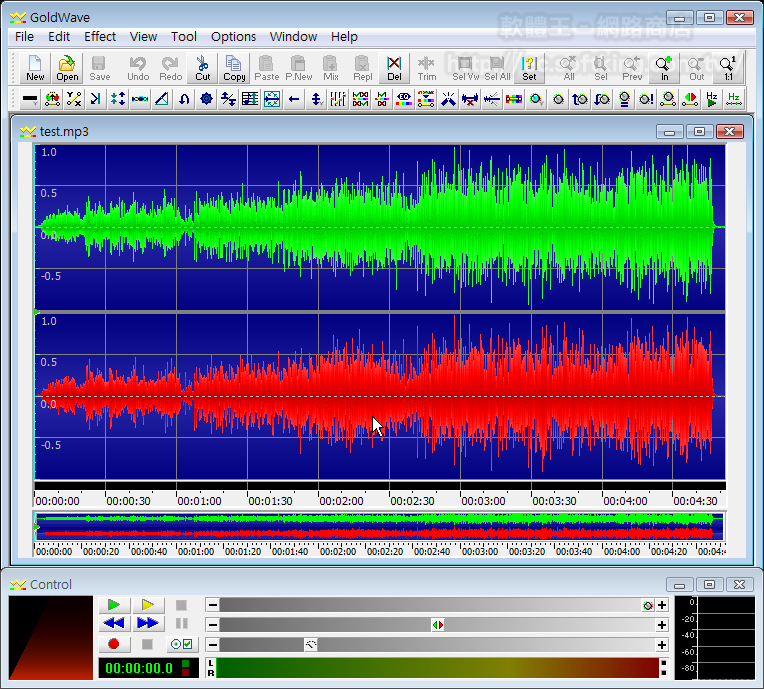The width and height of the screenshot is (764, 689).
Task: Zoom in with the In magnifier icon
Action: tap(664, 68)
